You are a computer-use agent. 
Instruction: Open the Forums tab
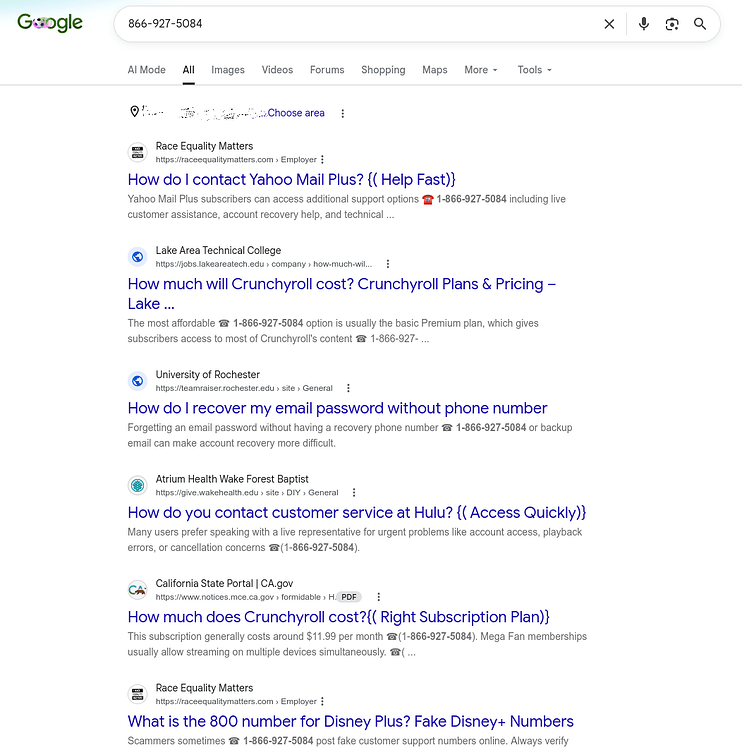[327, 70]
